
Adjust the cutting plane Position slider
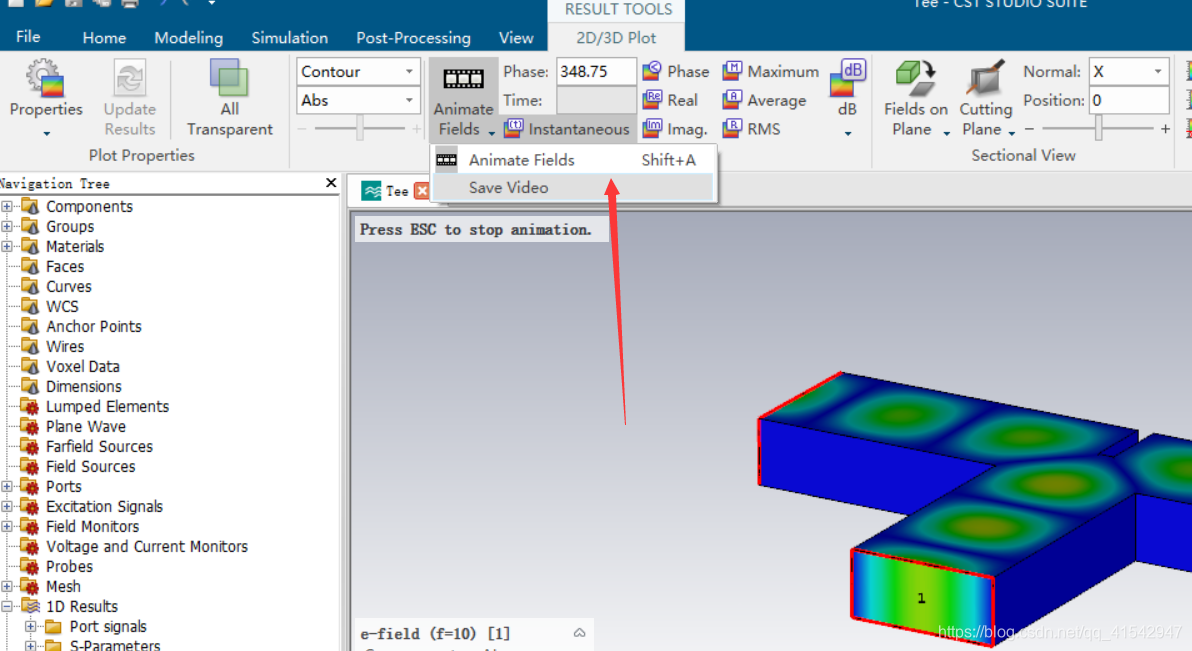click(1098, 129)
